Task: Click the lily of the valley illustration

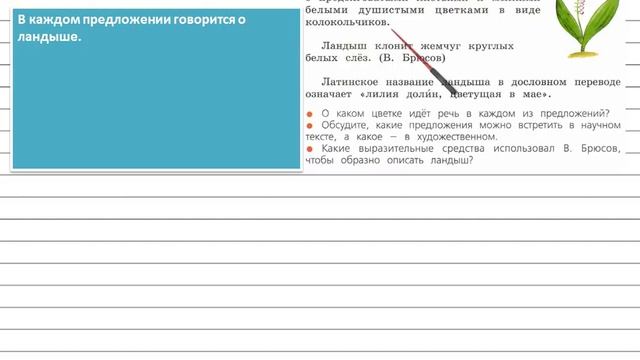Action: (588, 29)
